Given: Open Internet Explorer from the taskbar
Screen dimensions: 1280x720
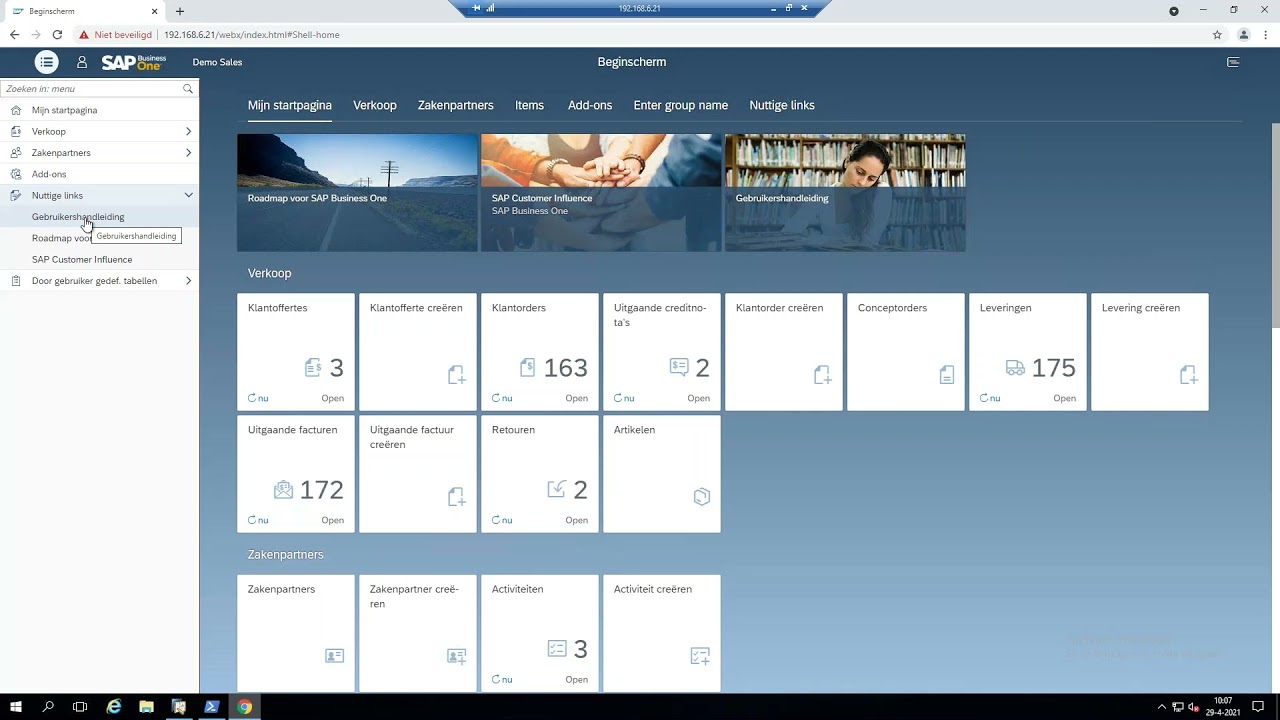Looking at the screenshot, I should point(114,706).
